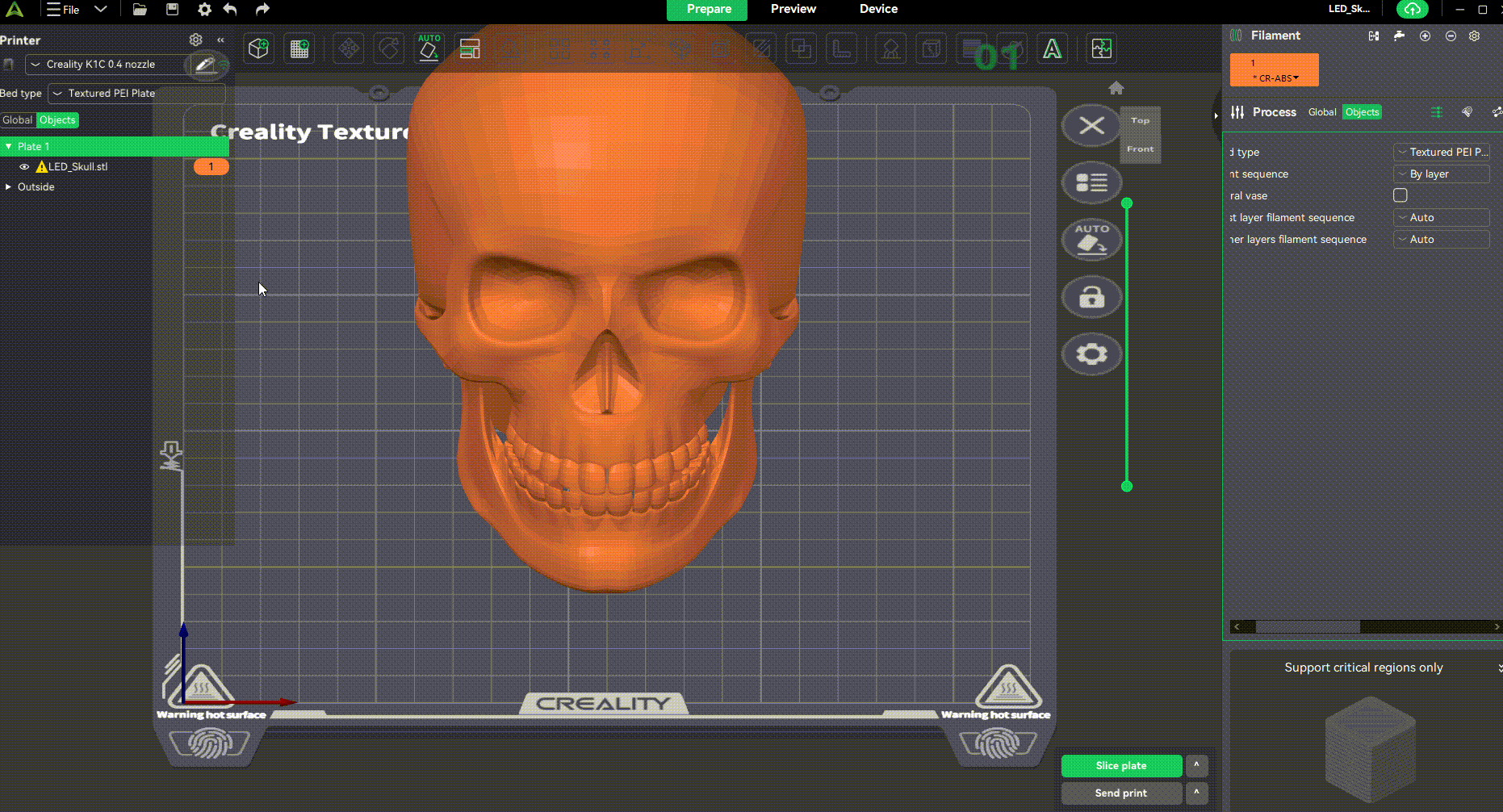Click the Arrange all objects toolbar icon
Screen dimensions: 1503x812
(x=470, y=48)
